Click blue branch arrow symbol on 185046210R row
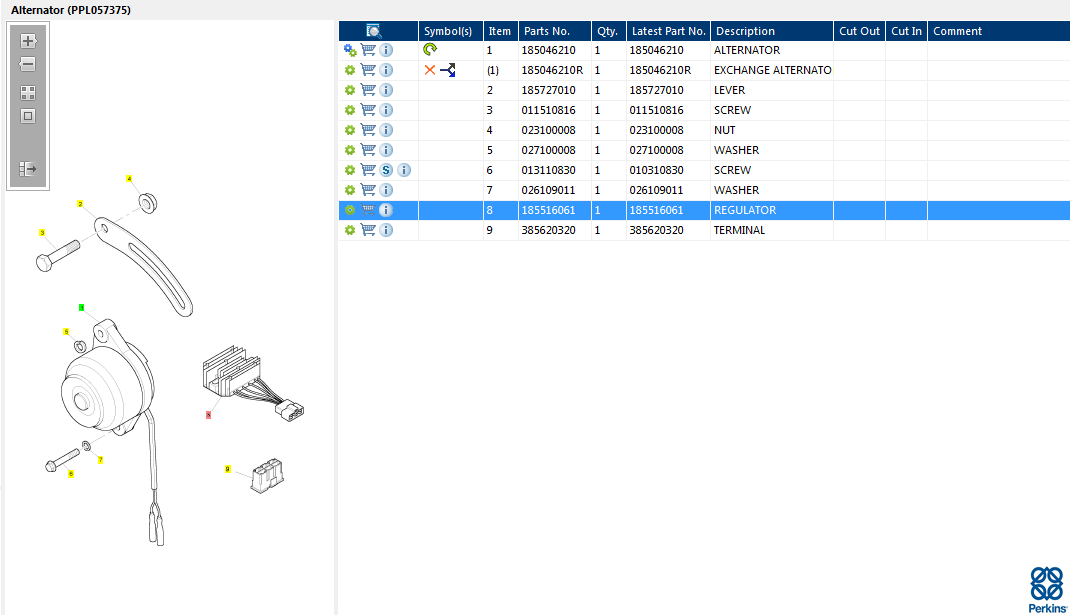The height and width of the screenshot is (615, 1070). (x=448, y=70)
